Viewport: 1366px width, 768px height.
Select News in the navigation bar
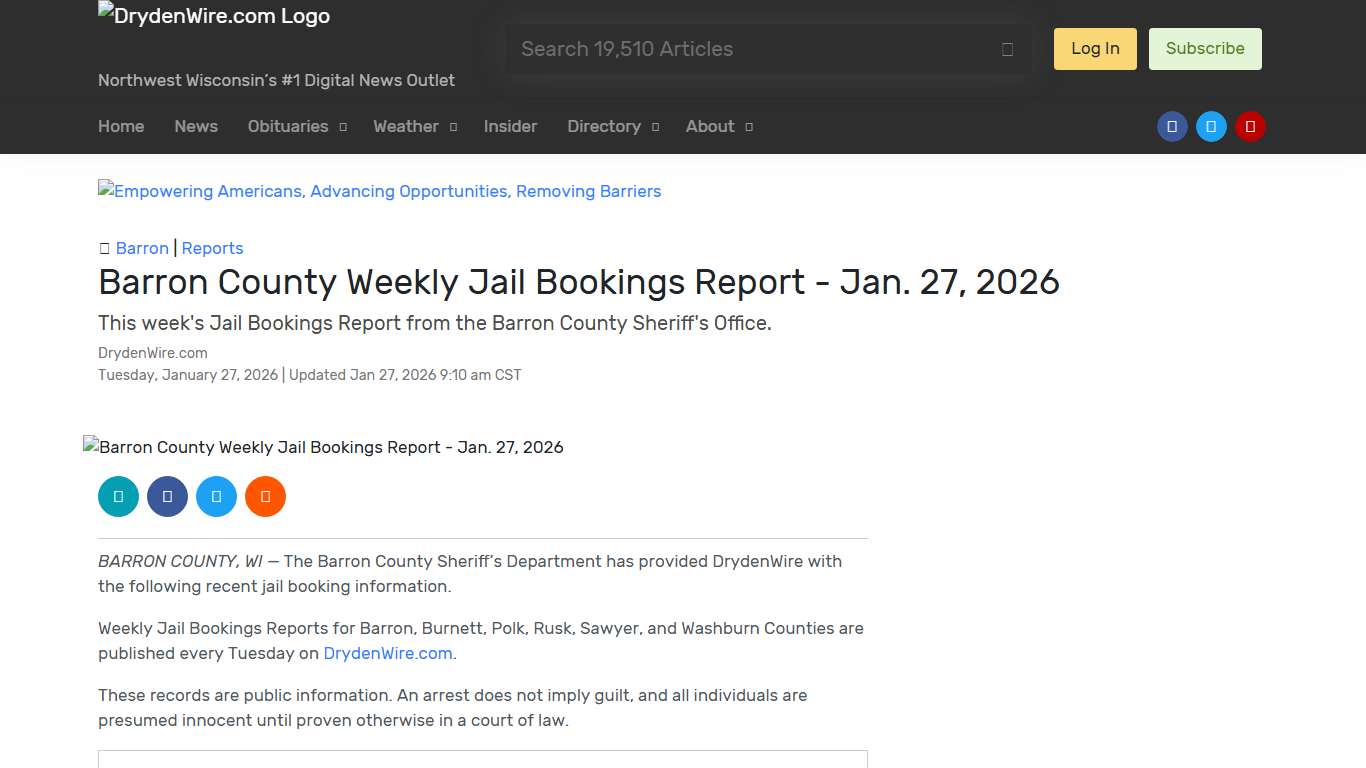coord(196,126)
